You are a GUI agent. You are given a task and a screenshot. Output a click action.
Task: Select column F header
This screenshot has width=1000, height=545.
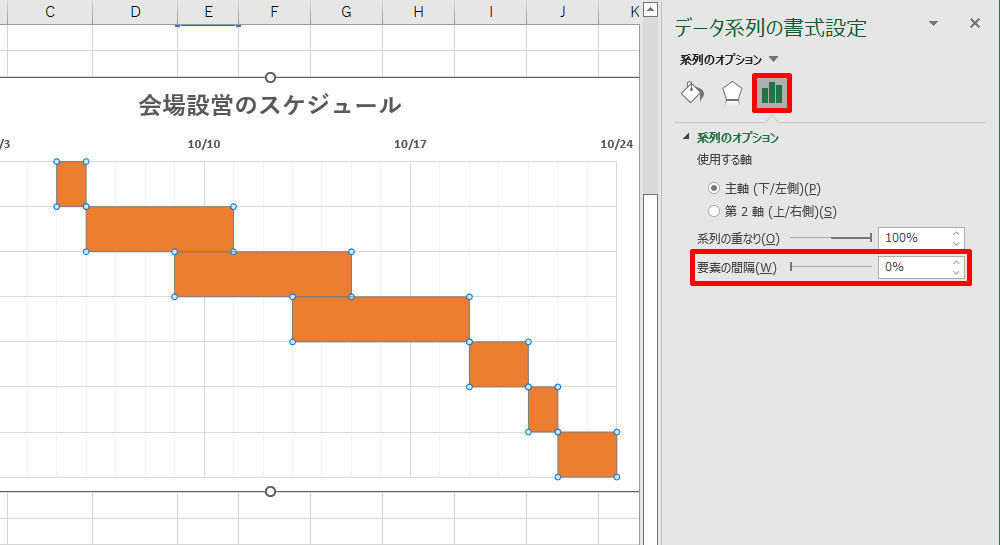[274, 11]
